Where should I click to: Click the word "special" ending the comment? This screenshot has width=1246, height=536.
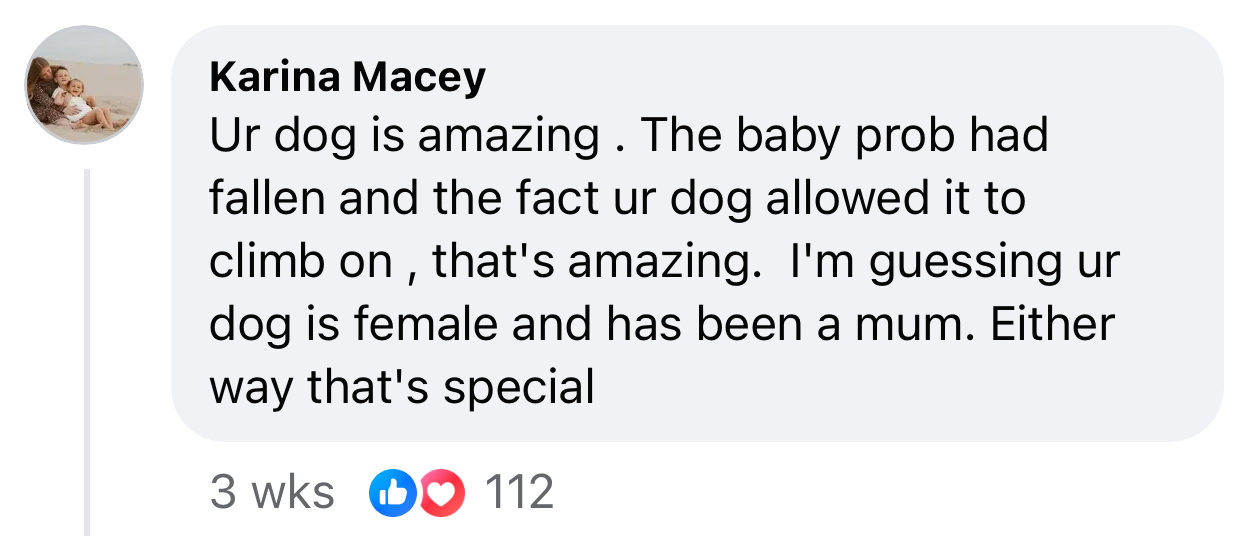click(519, 387)
